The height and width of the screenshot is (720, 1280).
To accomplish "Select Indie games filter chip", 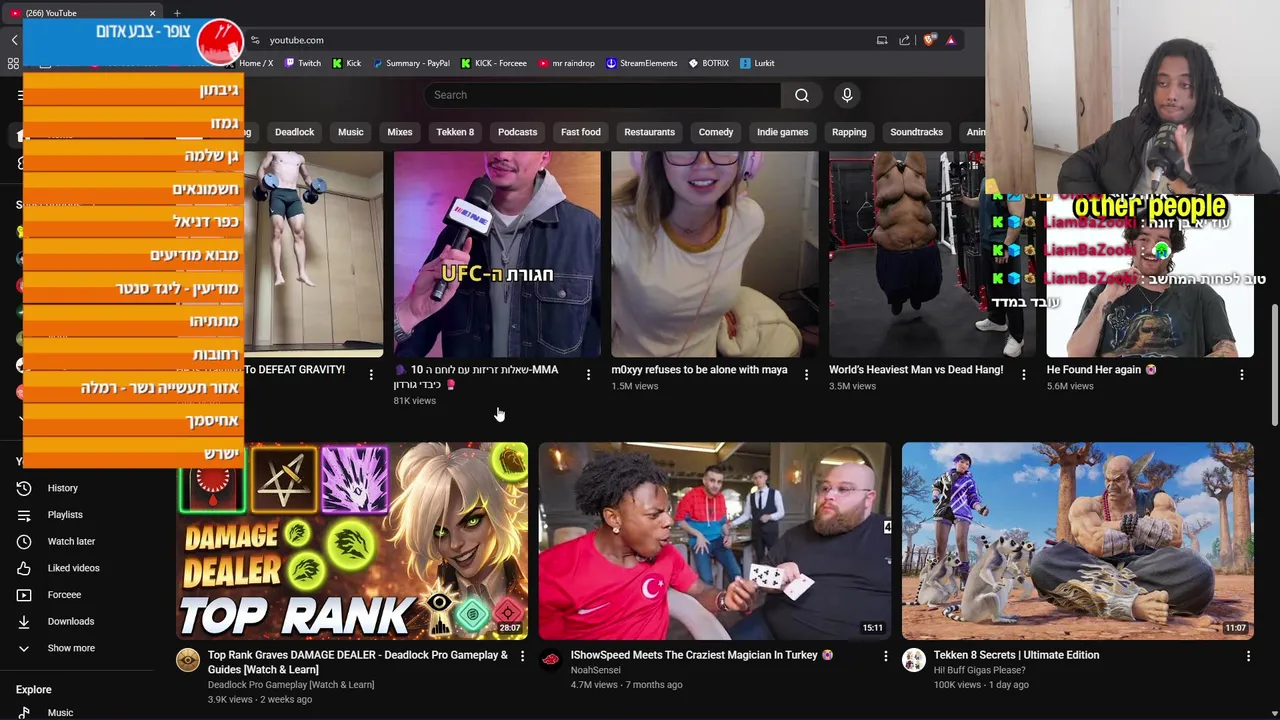I will point(782,132).
